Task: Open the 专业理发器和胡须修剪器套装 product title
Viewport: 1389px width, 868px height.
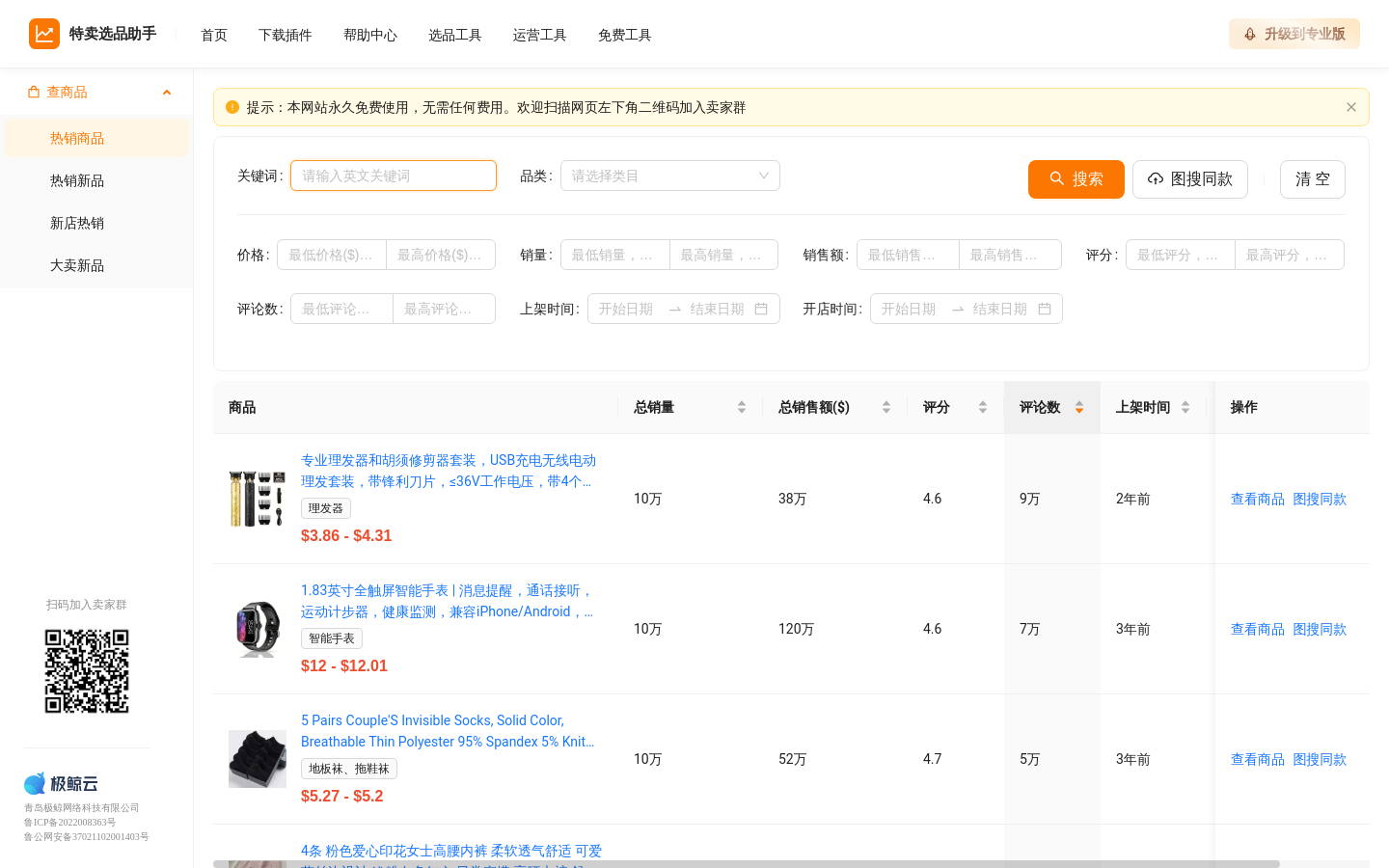Action: tap(449, 471)
